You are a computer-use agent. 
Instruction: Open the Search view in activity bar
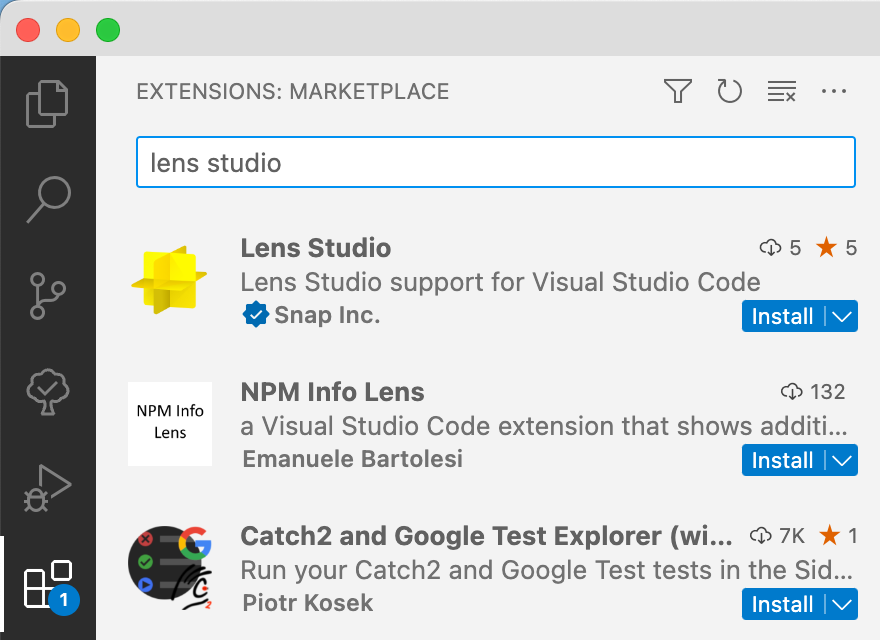coord(48,199)
